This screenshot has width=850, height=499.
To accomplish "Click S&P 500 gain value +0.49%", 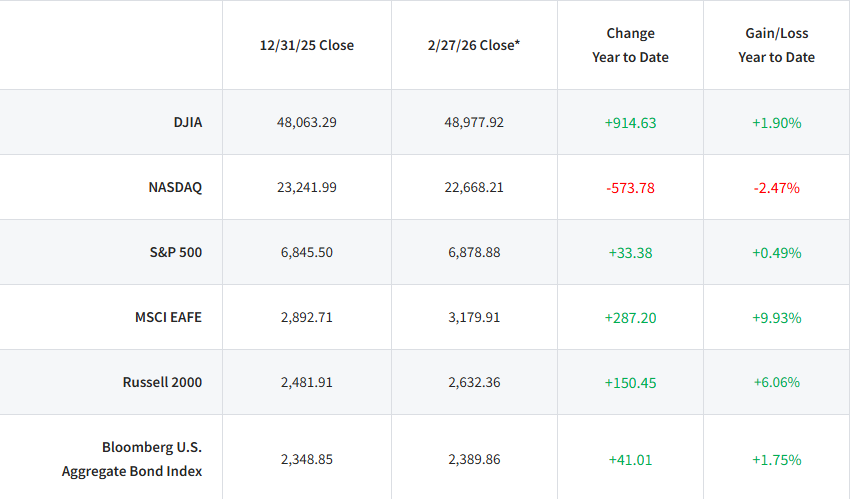I will tap(777, 253).
